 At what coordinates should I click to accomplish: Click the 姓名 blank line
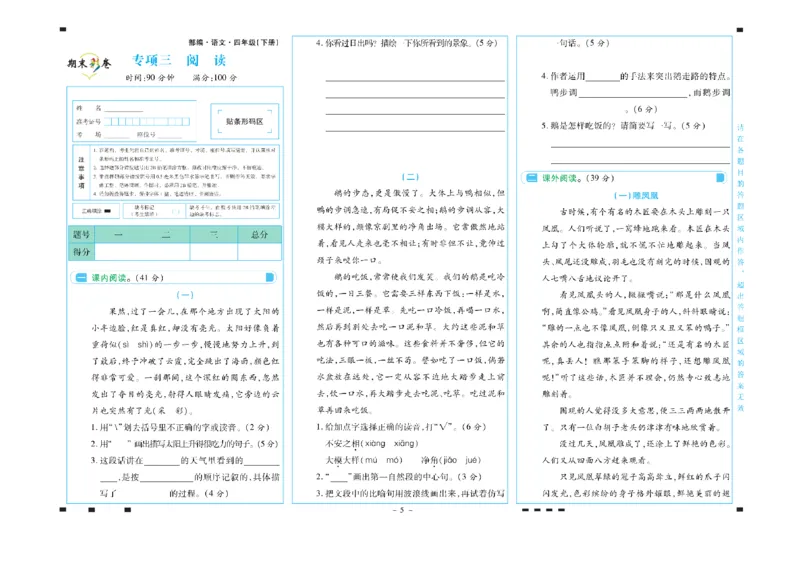pyautogui.click(x=124, y=109)
